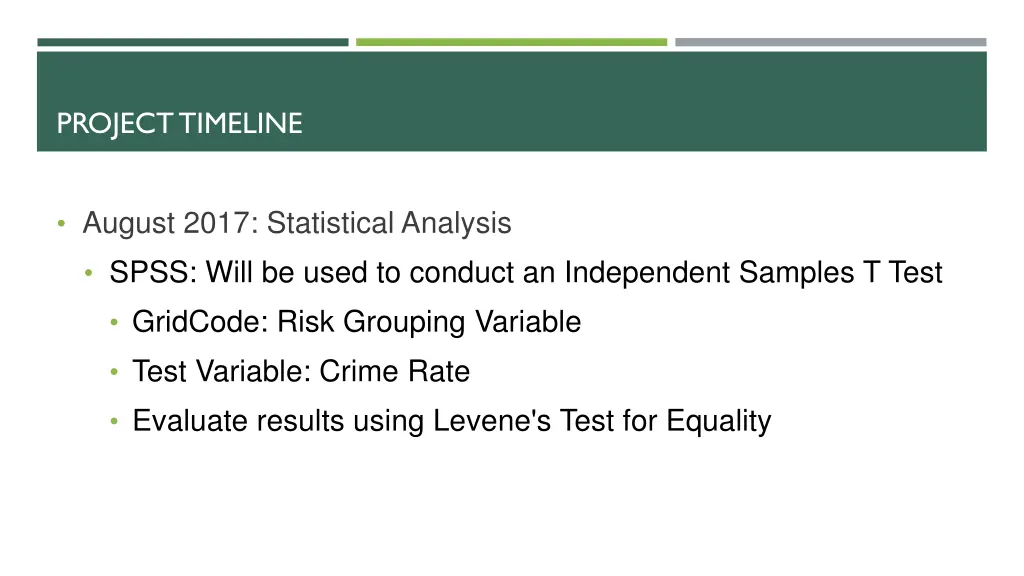Click the bullet dot before Test Variable

(x=114, y=372)
